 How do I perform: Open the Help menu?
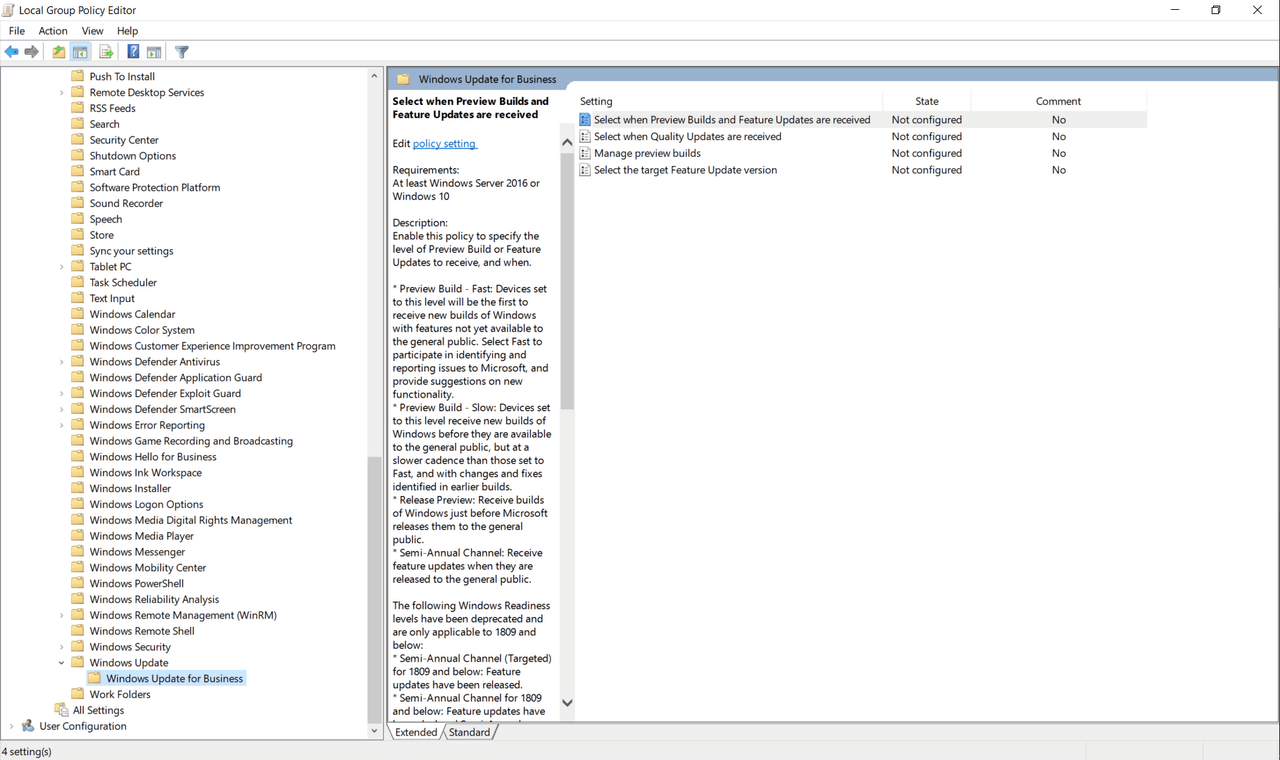click(127, 31)
